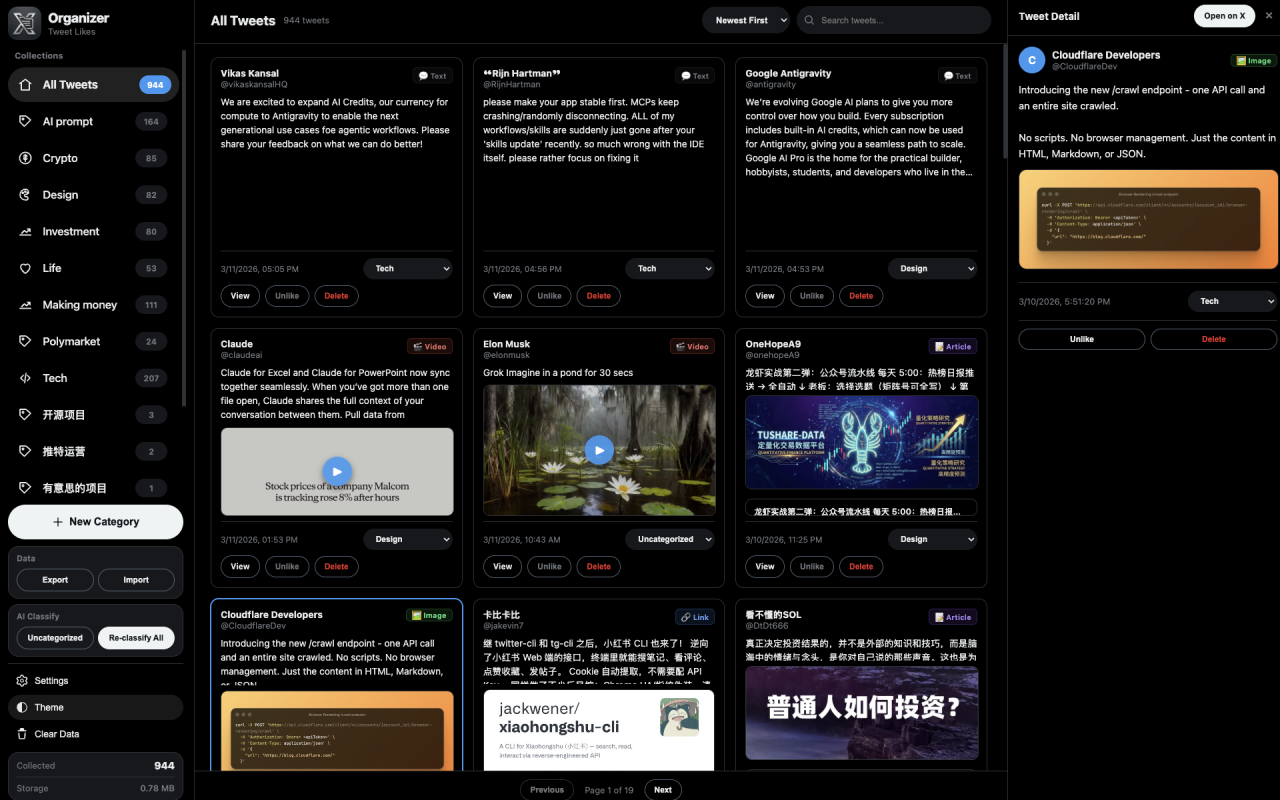
Task: Delete the Google Antigravity tweet
Action: click(x=861, y=296)
